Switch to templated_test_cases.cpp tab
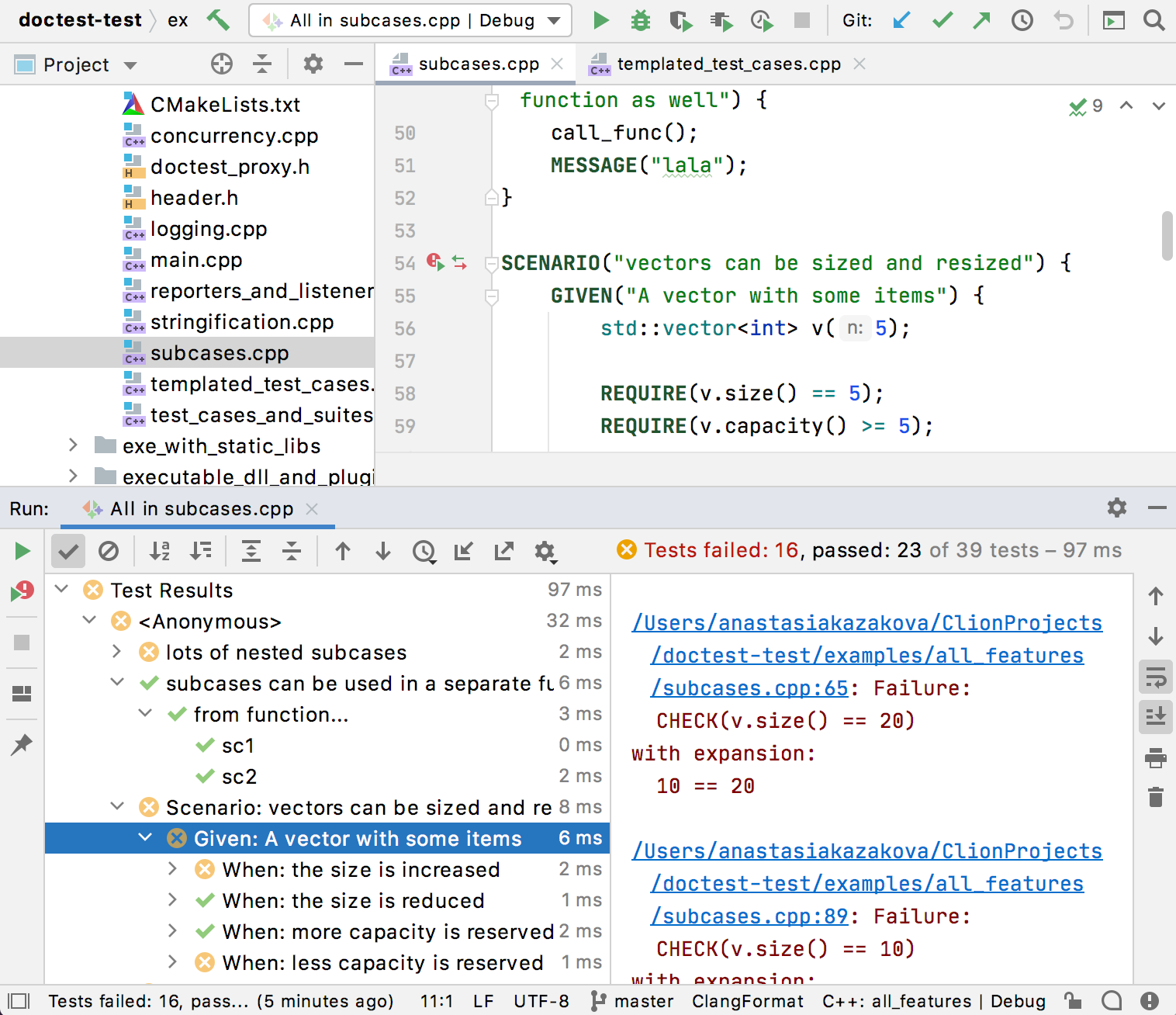The height and width of the screenshot is (1015, 1176). [728, 64]
